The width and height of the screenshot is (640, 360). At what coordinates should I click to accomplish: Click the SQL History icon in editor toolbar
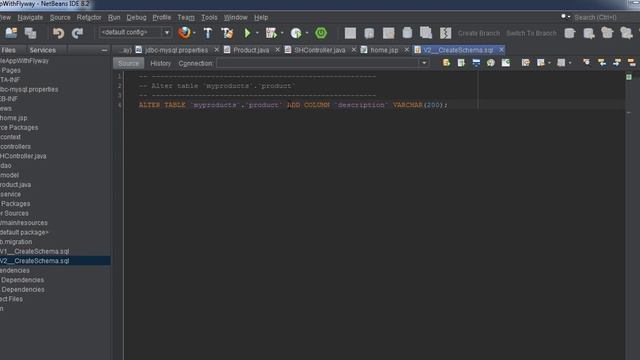[476, 63]
